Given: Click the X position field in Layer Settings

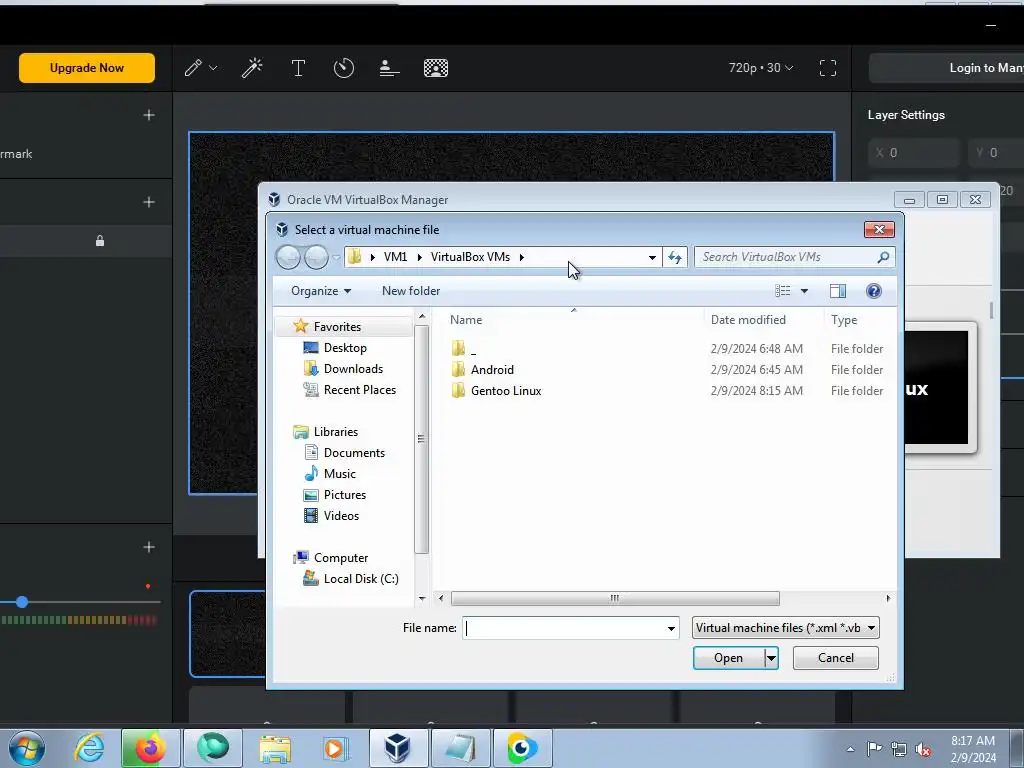Looking at the screenshot, I should point(914,153).
